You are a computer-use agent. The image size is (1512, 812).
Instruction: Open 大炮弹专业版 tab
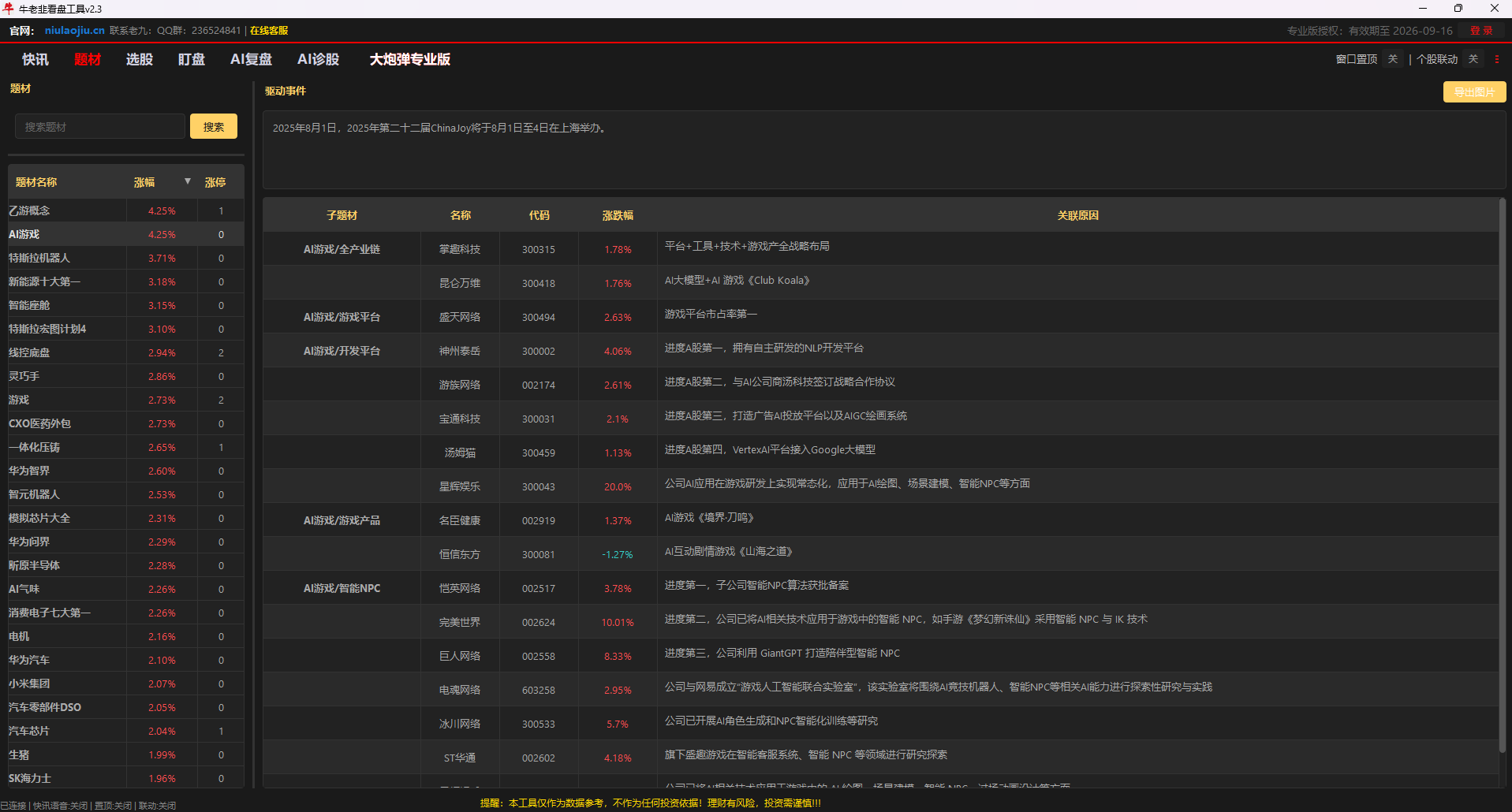(409, 59)
